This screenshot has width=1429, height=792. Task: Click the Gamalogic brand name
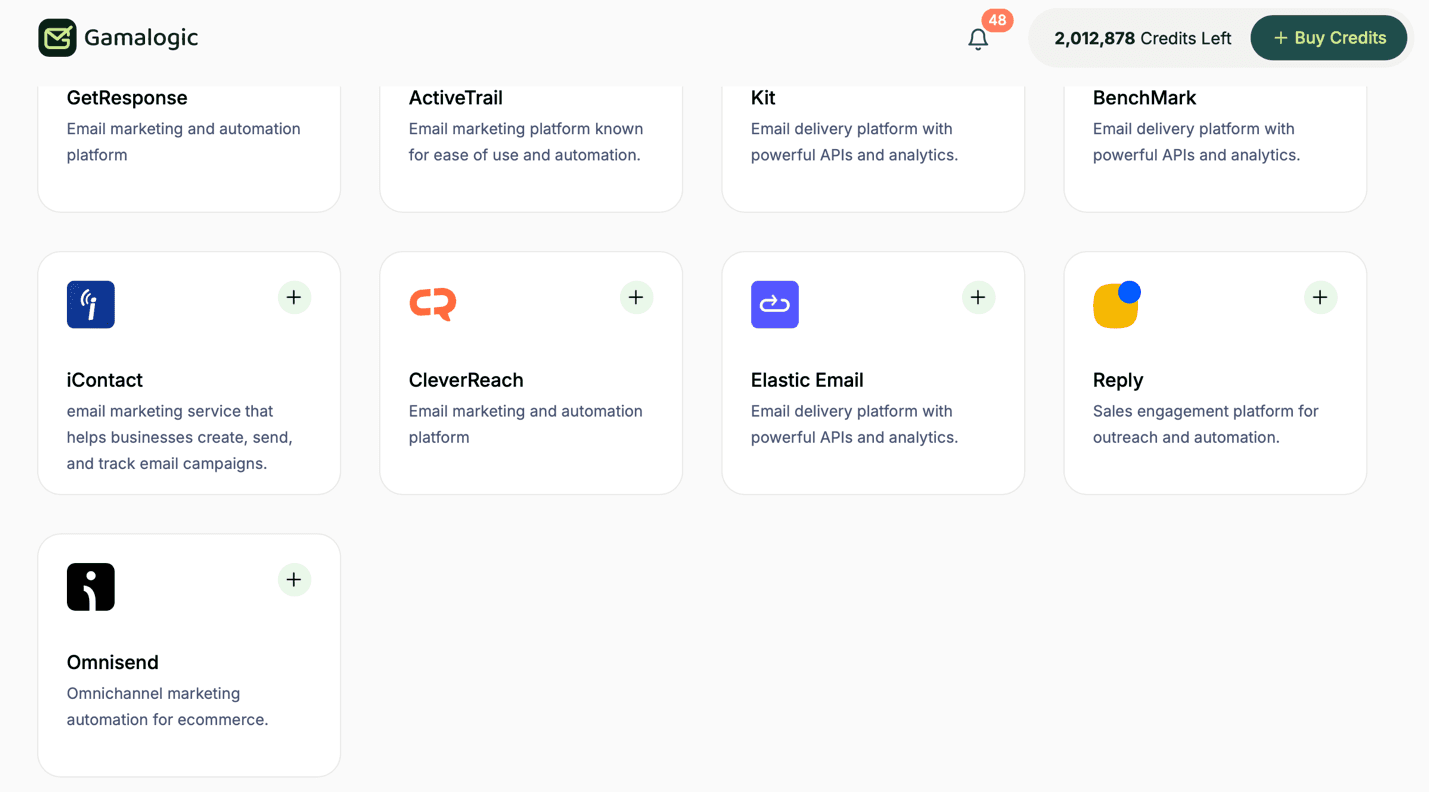(141, 38)
